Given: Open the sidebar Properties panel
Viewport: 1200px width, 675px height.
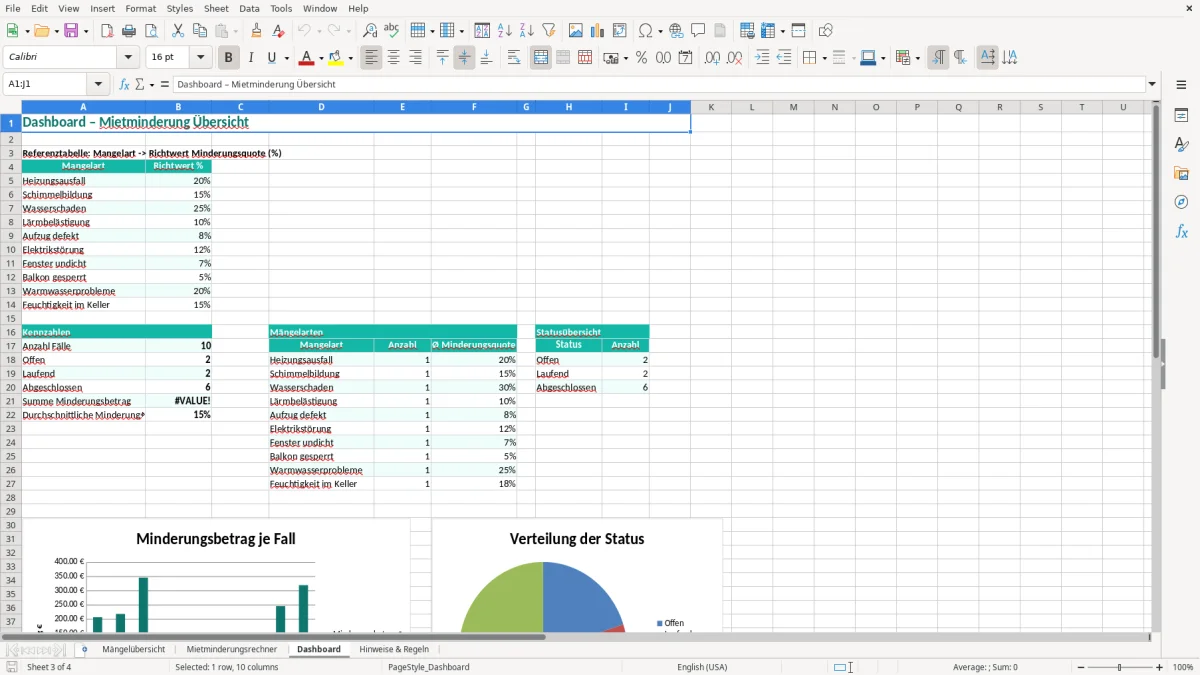Looking at the screenshot, I should point(1181,116).
